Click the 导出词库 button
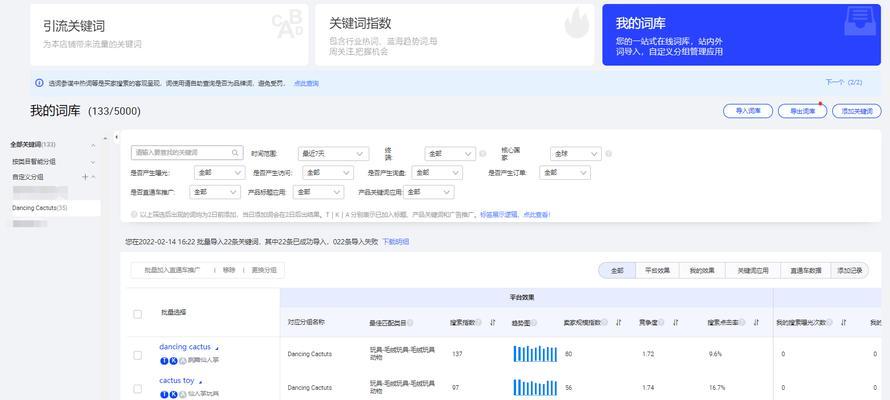 click(802, 111)
